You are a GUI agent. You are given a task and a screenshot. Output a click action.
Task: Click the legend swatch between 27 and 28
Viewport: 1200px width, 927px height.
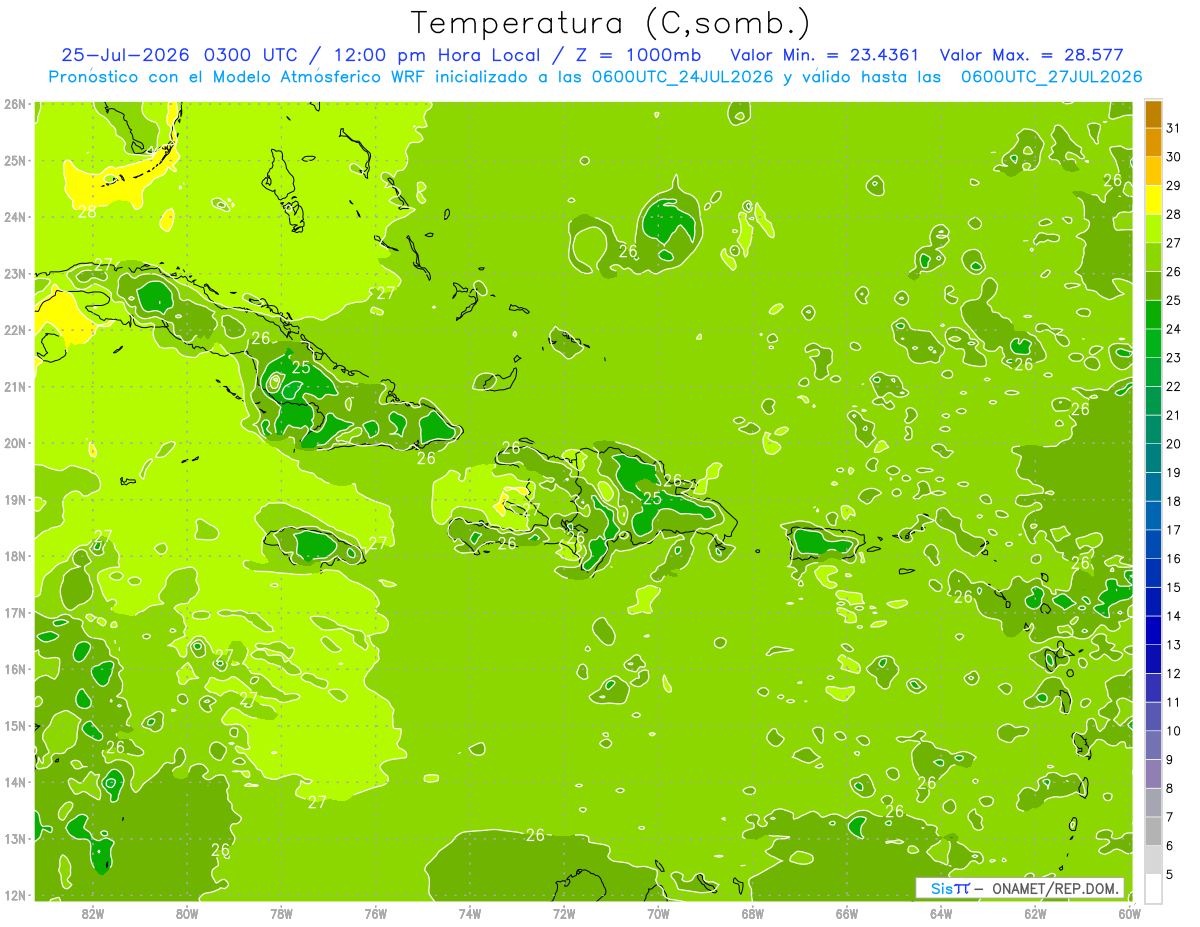point(1153,229)
